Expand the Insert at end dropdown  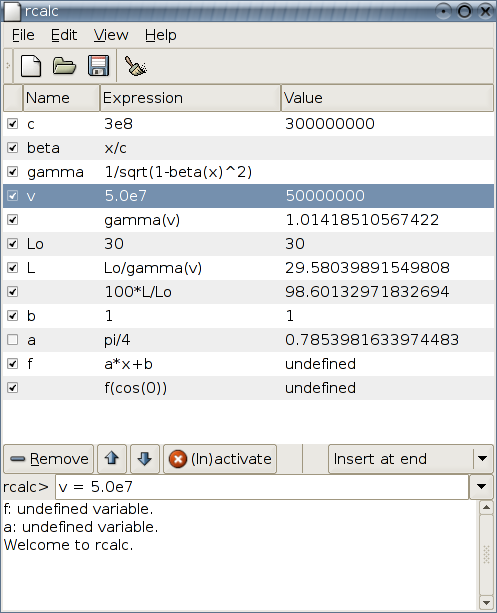coord(483,459)
